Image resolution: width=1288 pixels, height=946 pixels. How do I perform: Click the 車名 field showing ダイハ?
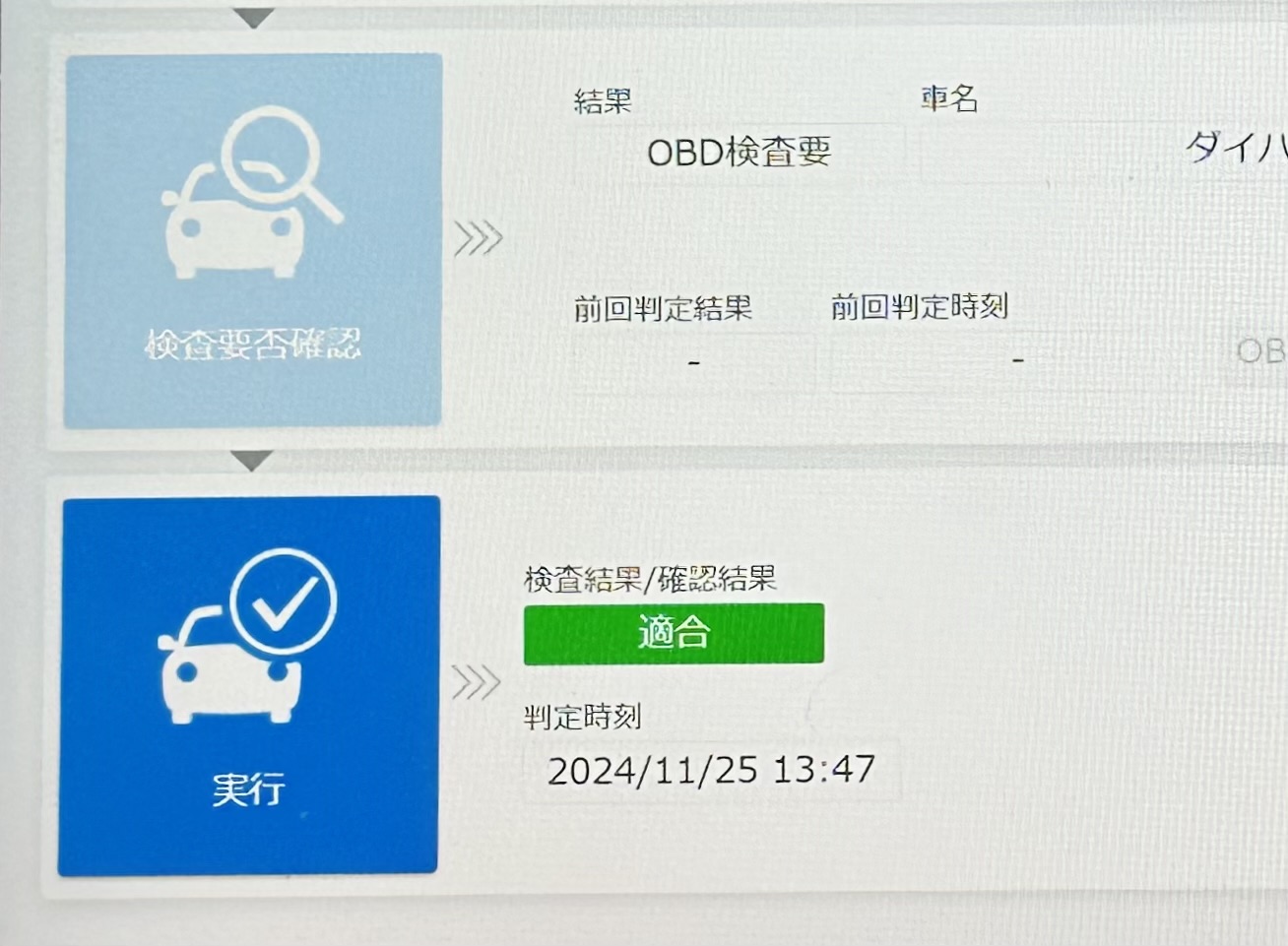pos(1104,151)
